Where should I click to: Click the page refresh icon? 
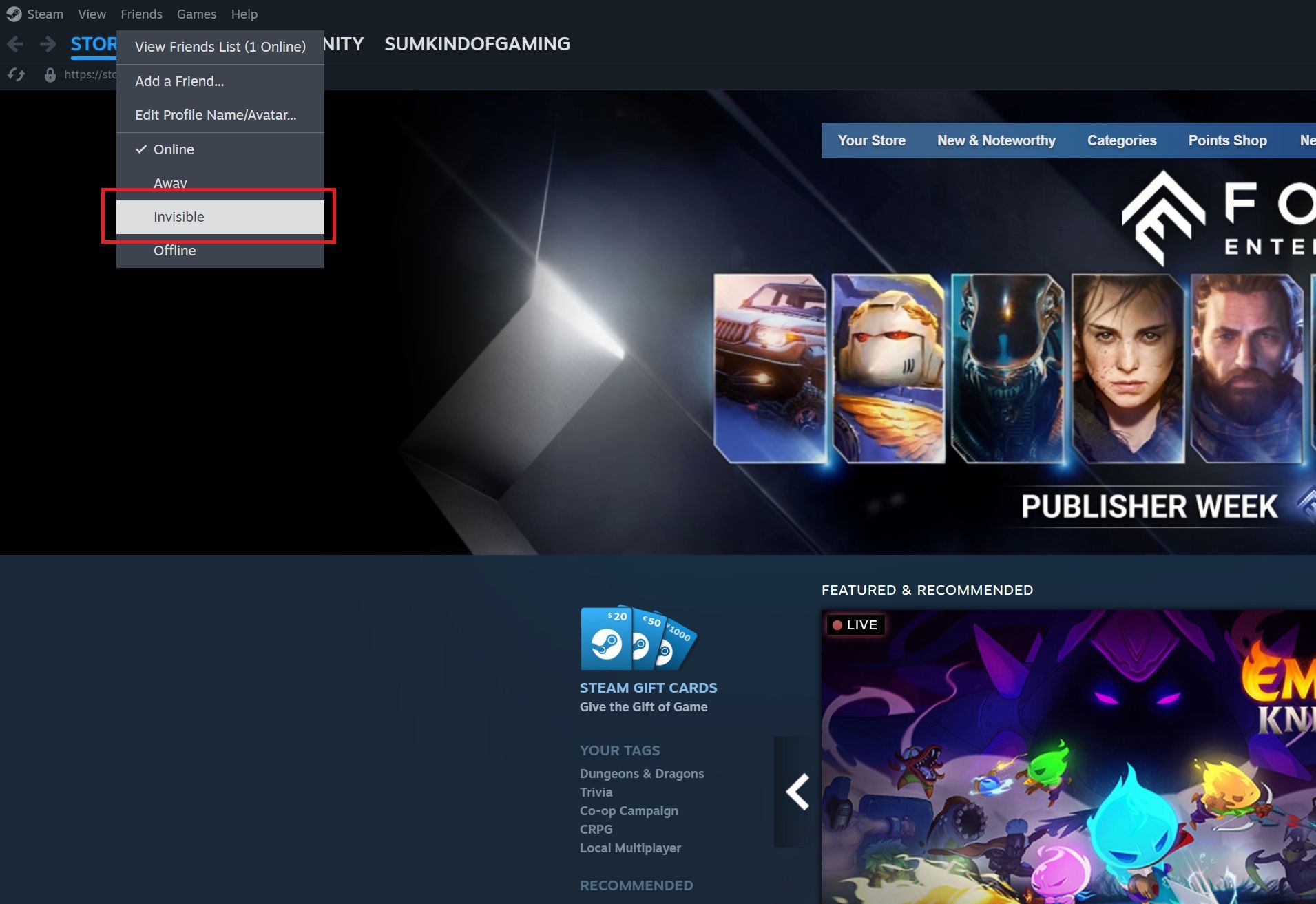15,74
